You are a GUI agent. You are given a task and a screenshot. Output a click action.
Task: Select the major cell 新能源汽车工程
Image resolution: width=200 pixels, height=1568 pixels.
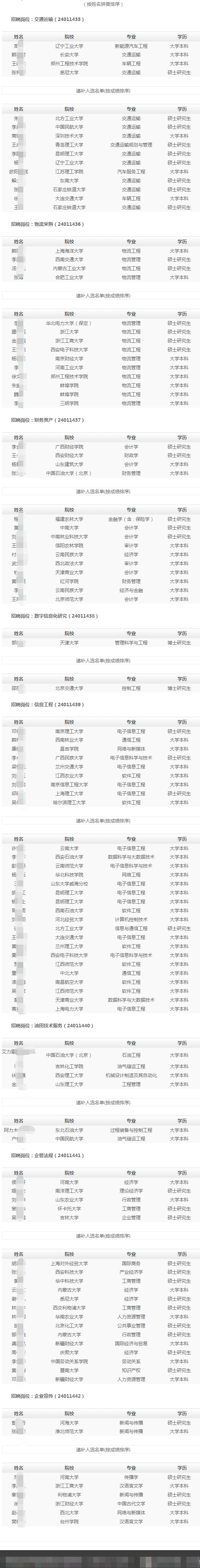click(131, 46)
